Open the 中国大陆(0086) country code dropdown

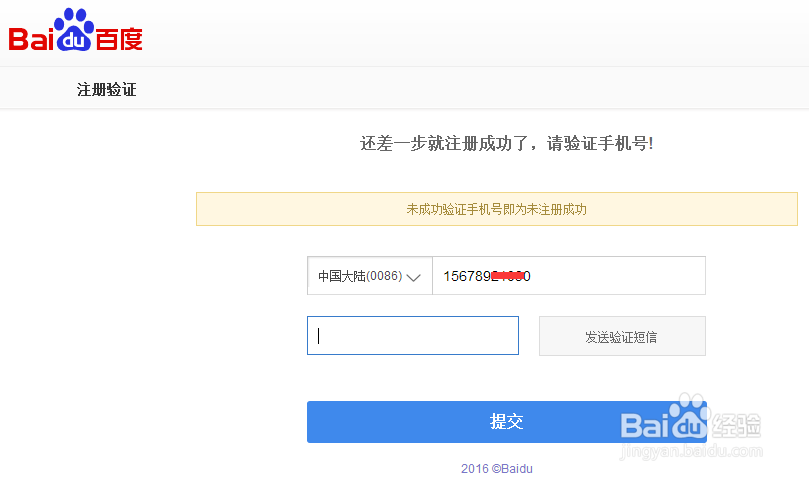point(369,276)
